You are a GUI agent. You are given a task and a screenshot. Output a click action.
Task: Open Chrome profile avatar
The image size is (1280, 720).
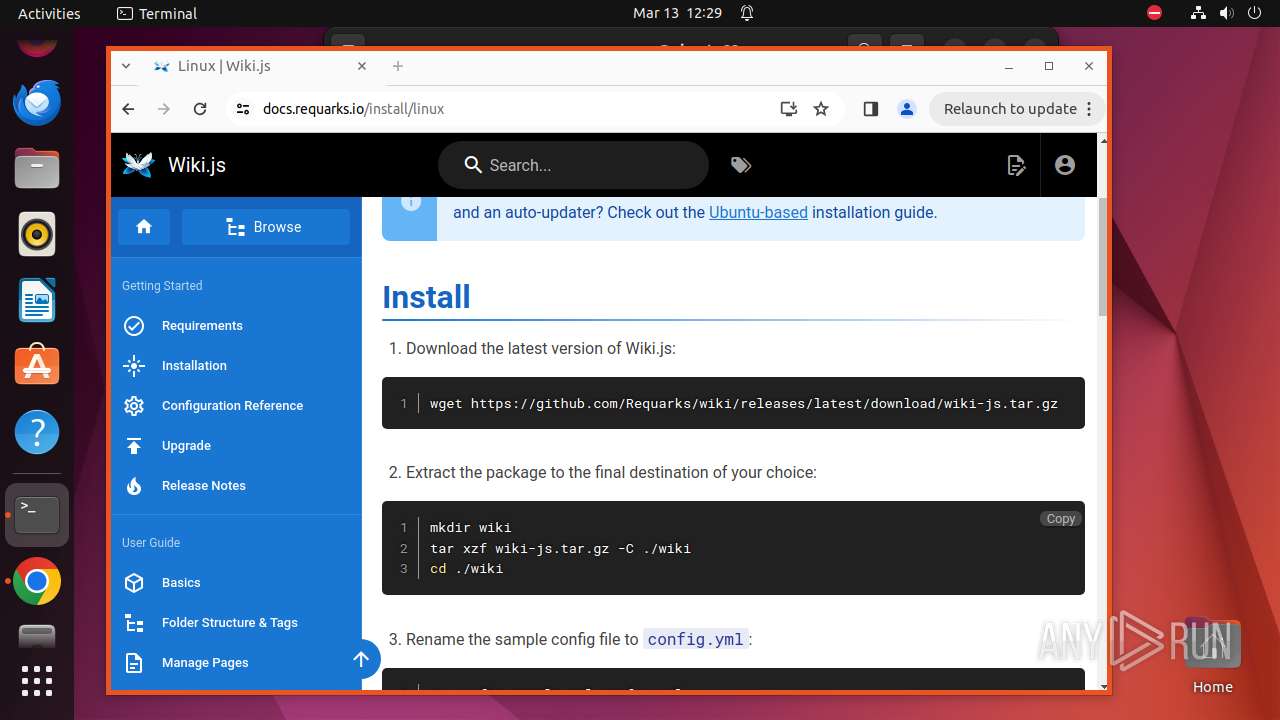907,109
